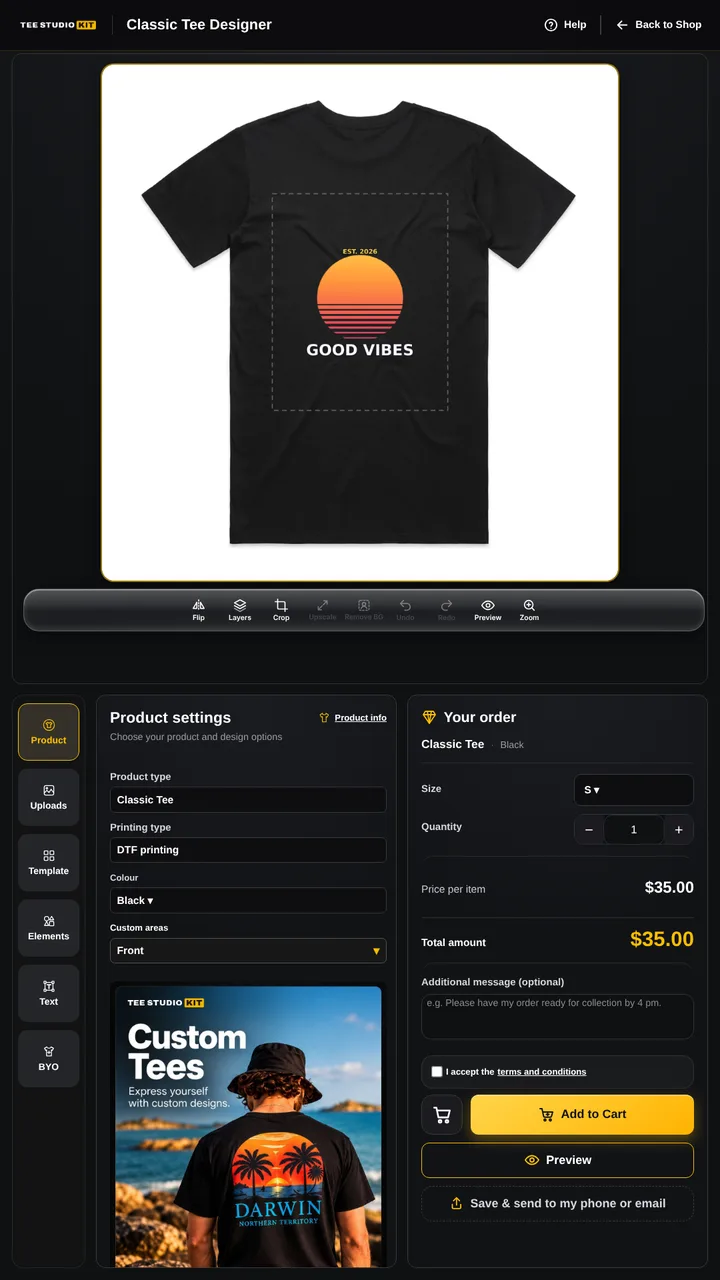The width and height of the screenshot is (720, 1280).
Task: Click the Undo arrow icon
Action: pos(405,605)
